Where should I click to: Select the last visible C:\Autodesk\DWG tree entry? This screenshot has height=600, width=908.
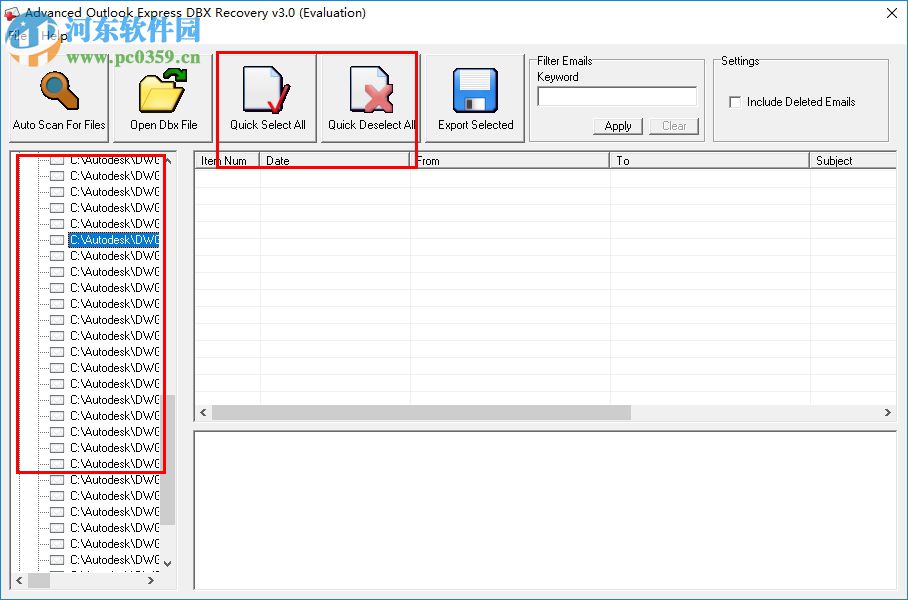112,559
